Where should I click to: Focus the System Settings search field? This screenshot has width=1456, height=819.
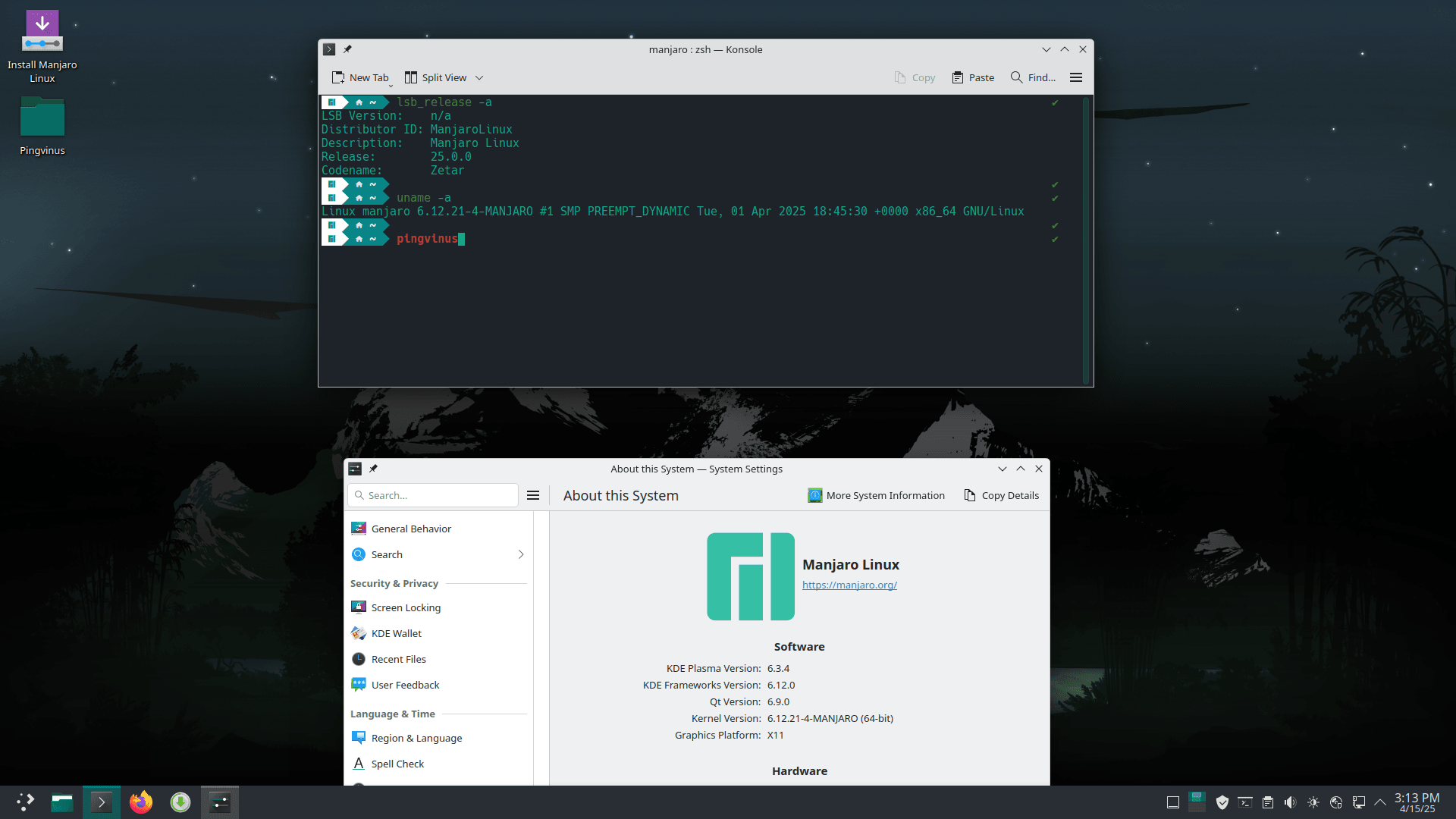pyautogui.click(x=433, y=495)
